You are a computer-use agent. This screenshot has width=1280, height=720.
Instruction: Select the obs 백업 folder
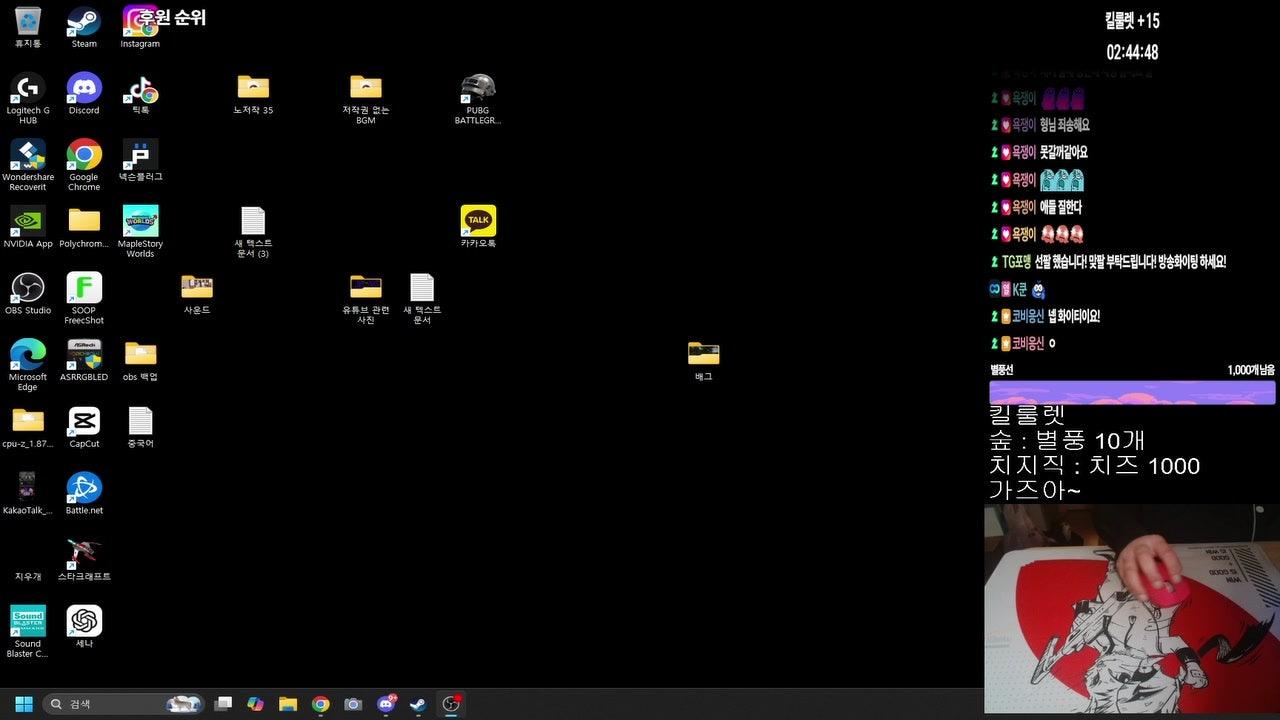[x=140, y=360]
